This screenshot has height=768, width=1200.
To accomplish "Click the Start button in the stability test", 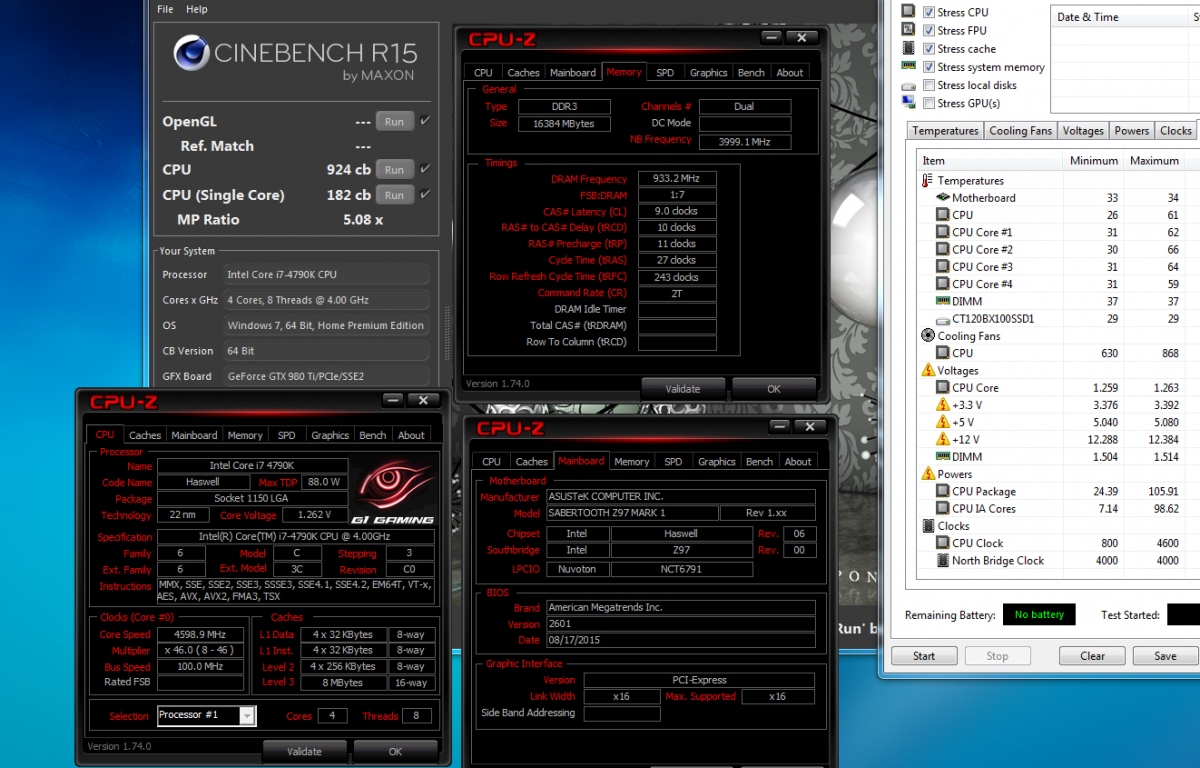I will pyautogui.click(x=924, y=656).
